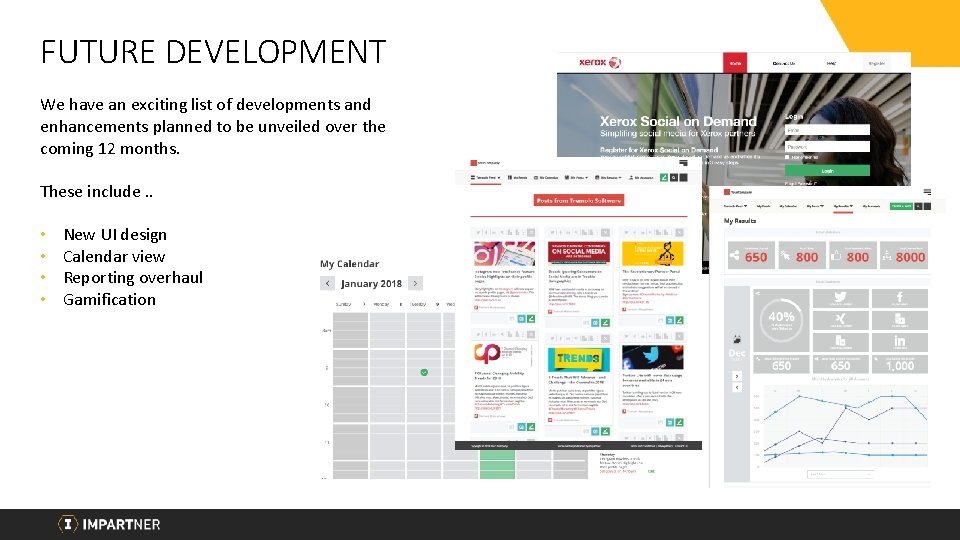
Task: Click the green Login button
Action: click(x=827, y=171)
